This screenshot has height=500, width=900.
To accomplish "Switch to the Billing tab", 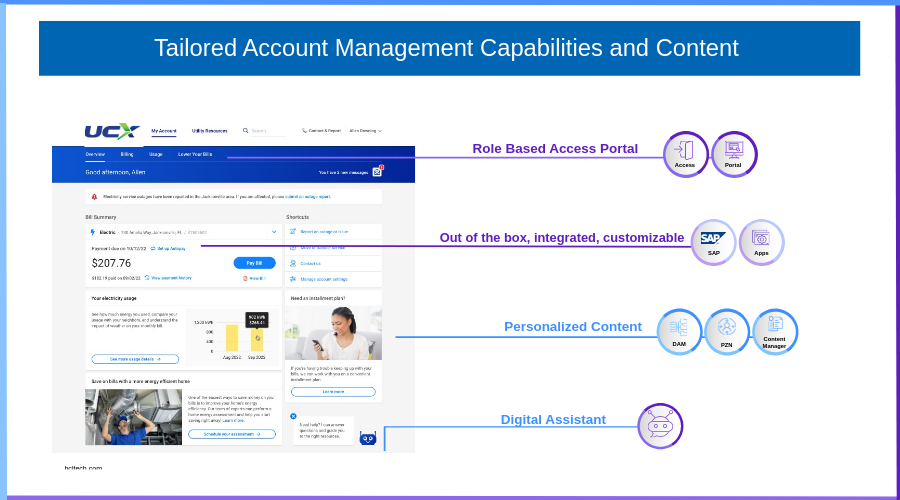I will click(x=127, y=155).
